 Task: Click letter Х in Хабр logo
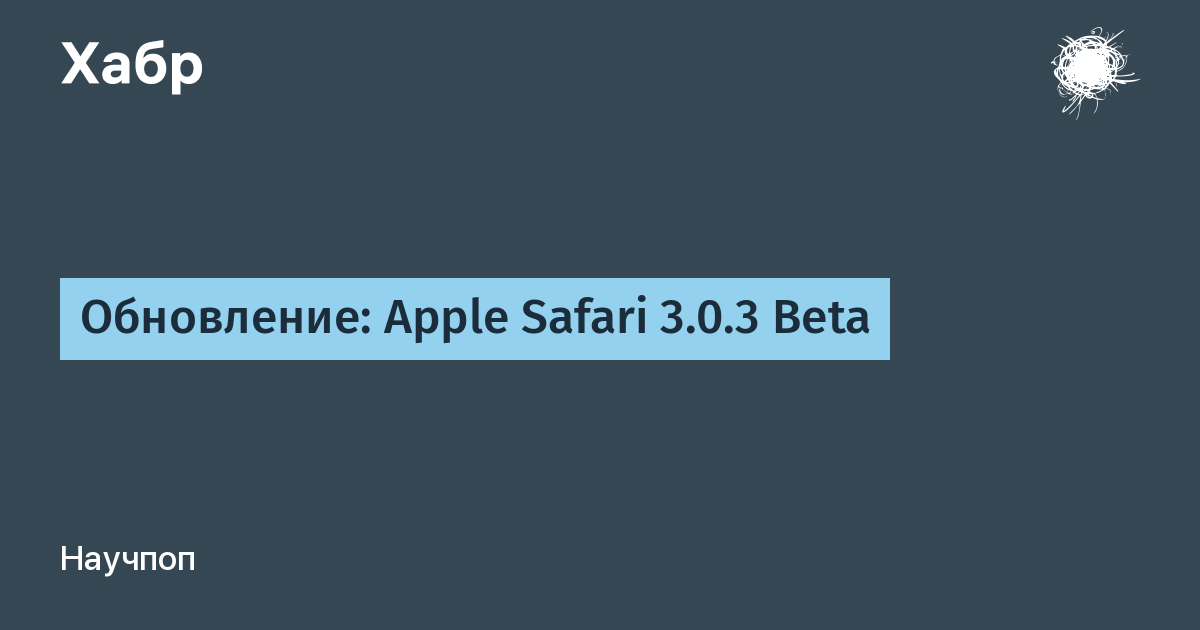(x=80, y=66)
